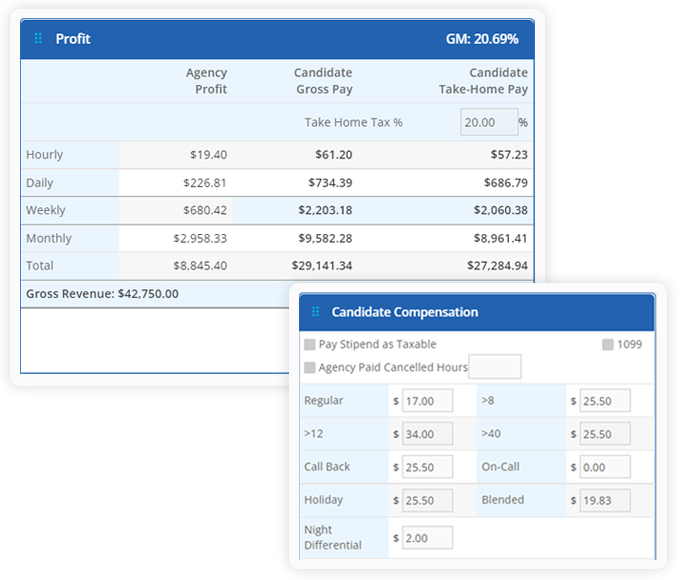This screenshot has width=680, height=580.
Task: Select total gross pay $29,141.34
Action: coord(322,265)
